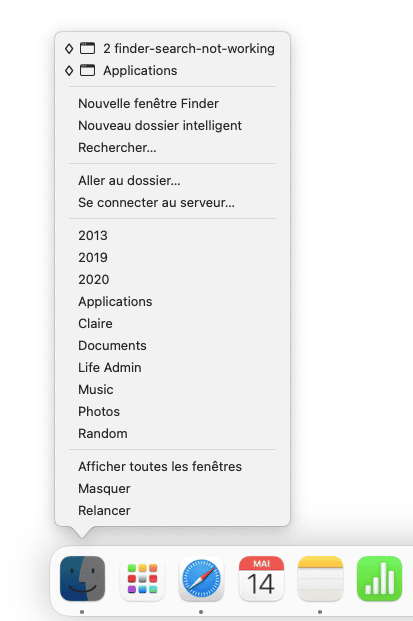Open the Notes app icon
The image size is (413, 621).
[320, 579]
